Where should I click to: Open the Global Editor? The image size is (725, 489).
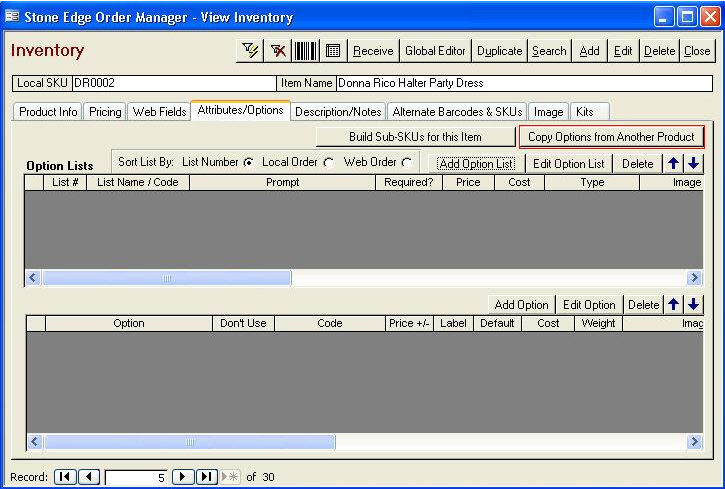pos(435,50)
